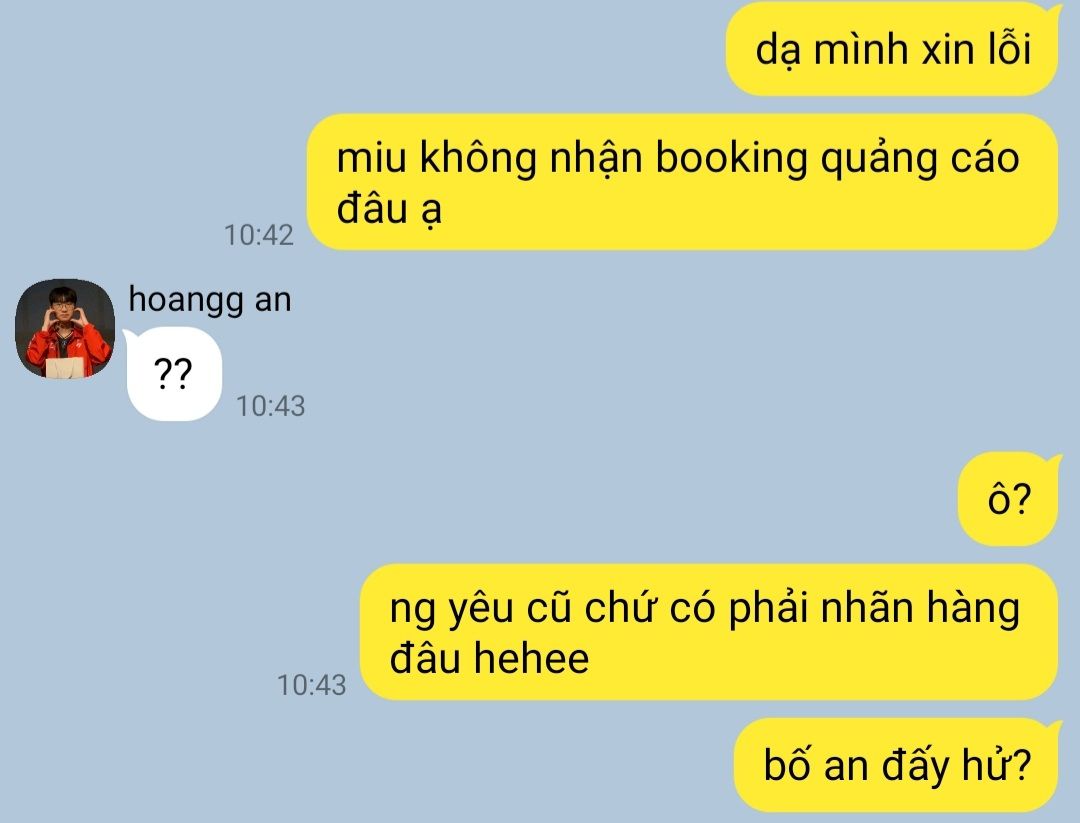1080x823 pixels.
Task: Click the 10:43 timestamp beside the 'ng yêu cũ' message
Action: pyautogui.click(x=311, y=685)
